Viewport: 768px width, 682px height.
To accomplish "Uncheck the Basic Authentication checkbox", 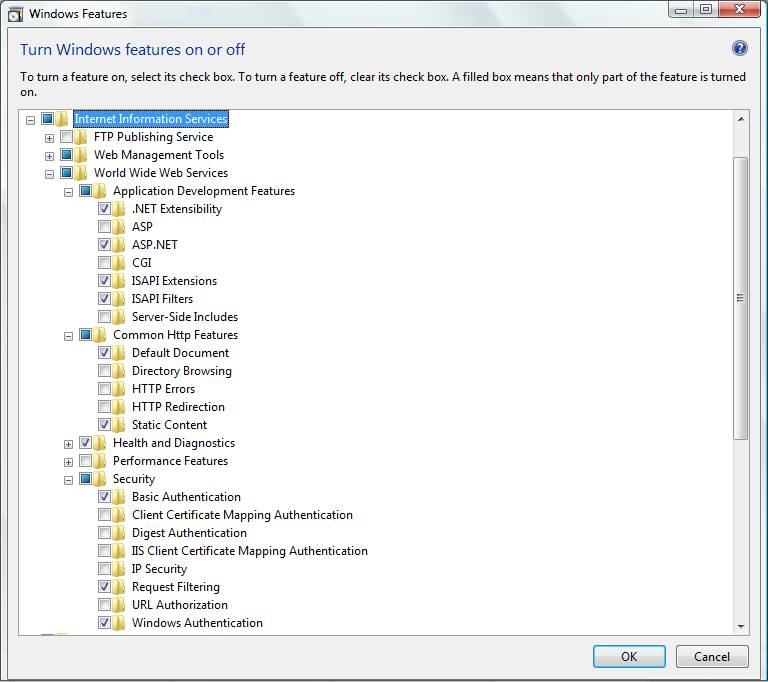I will 105,497.
